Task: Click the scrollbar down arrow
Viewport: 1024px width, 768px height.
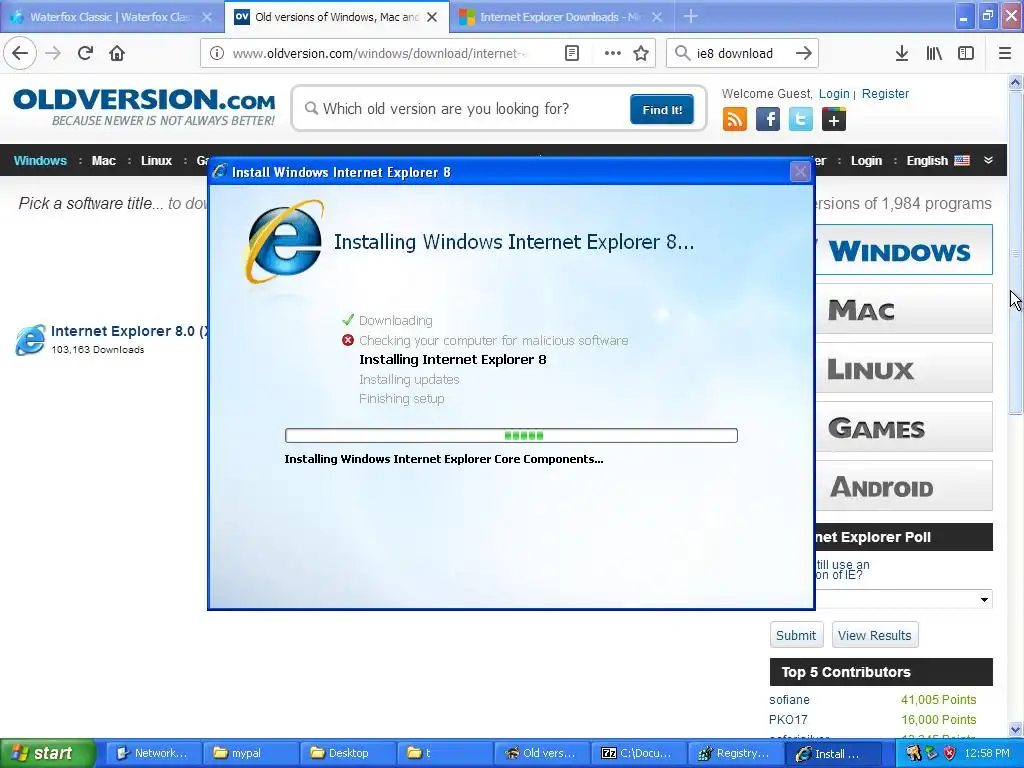Action: click(1015, 729)
